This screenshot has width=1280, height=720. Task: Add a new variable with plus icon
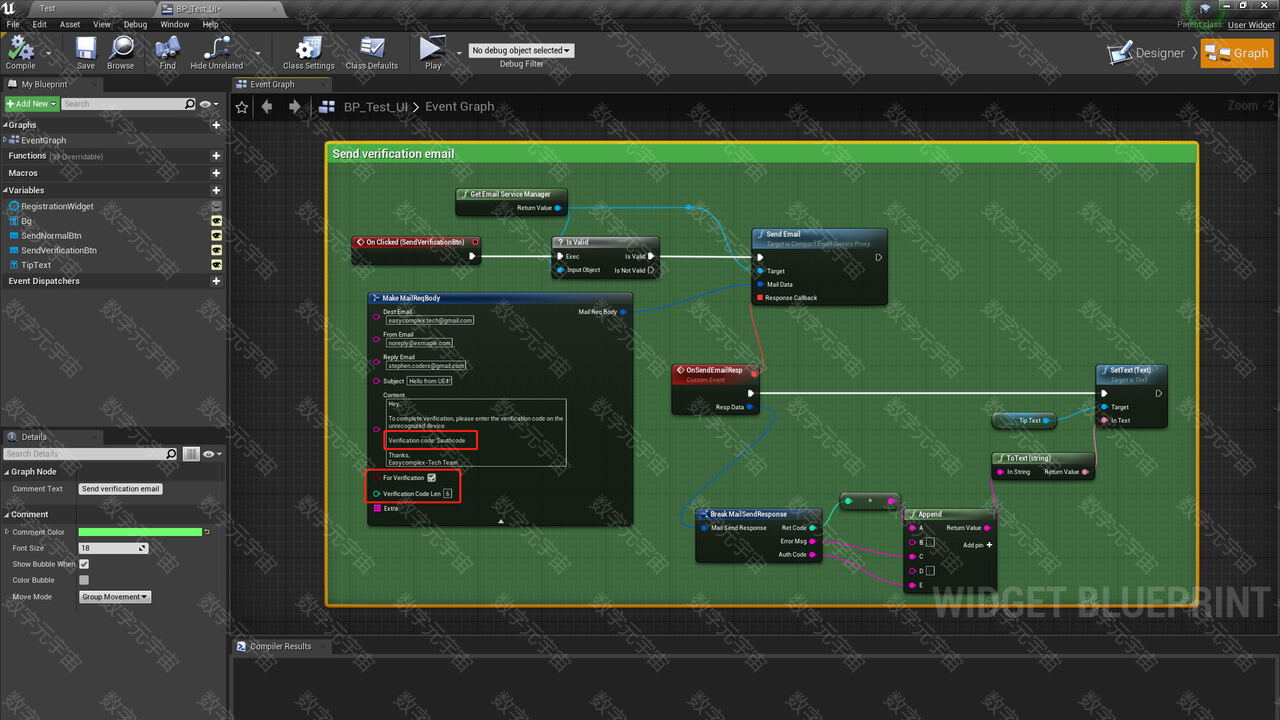pos(216,190)
